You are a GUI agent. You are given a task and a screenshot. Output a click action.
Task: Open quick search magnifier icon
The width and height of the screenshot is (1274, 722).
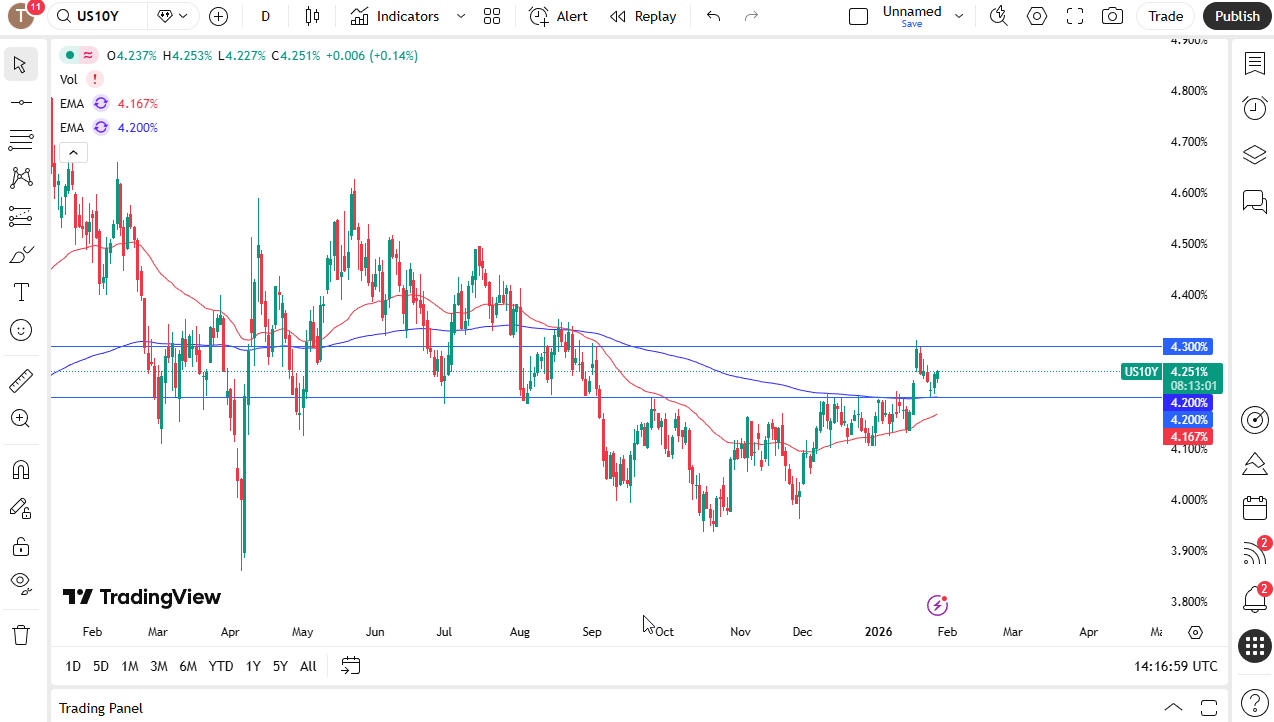(x=998, y=16)
